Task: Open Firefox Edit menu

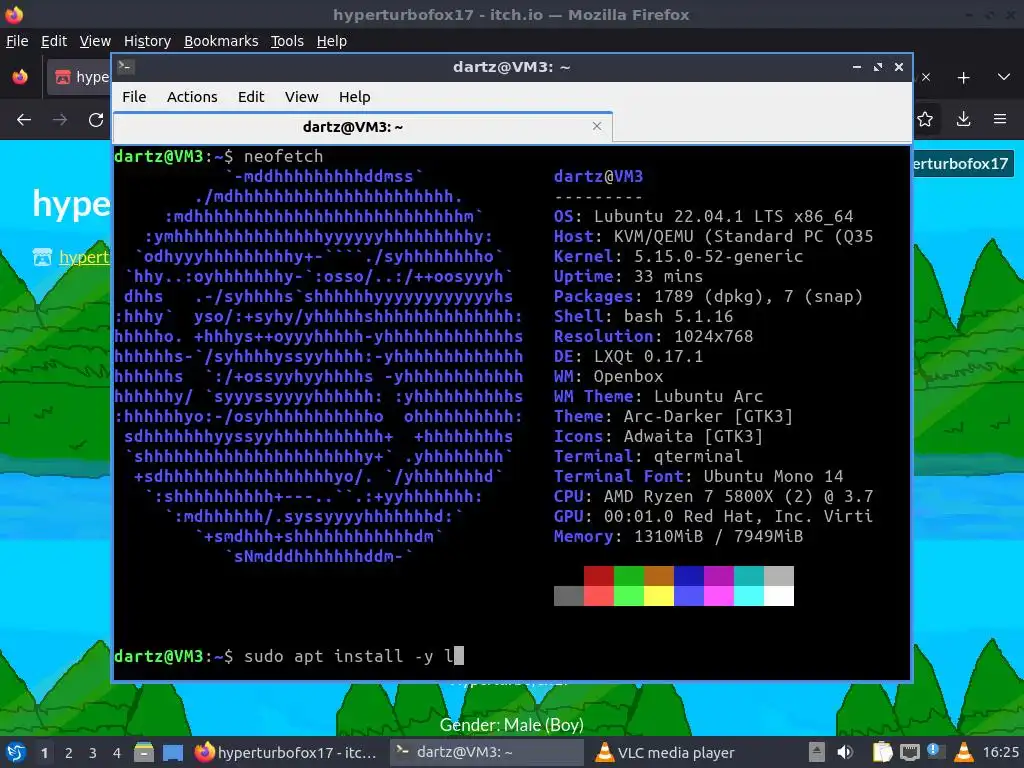Action: tap(54, 41)
